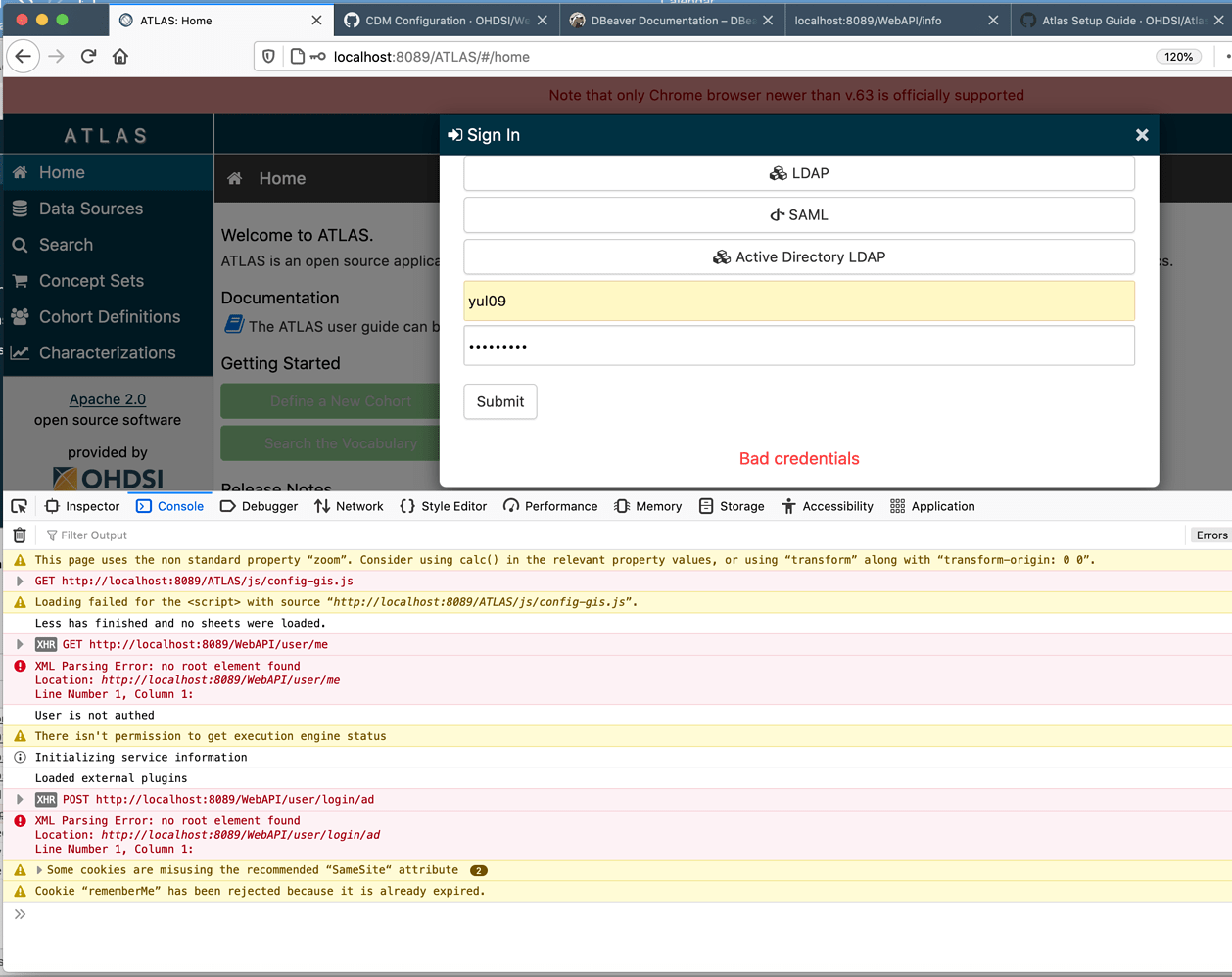Switch to the Storage tab
Image resolution: width=1232 pixels, height=977 pixels.
tap(732, 506)
